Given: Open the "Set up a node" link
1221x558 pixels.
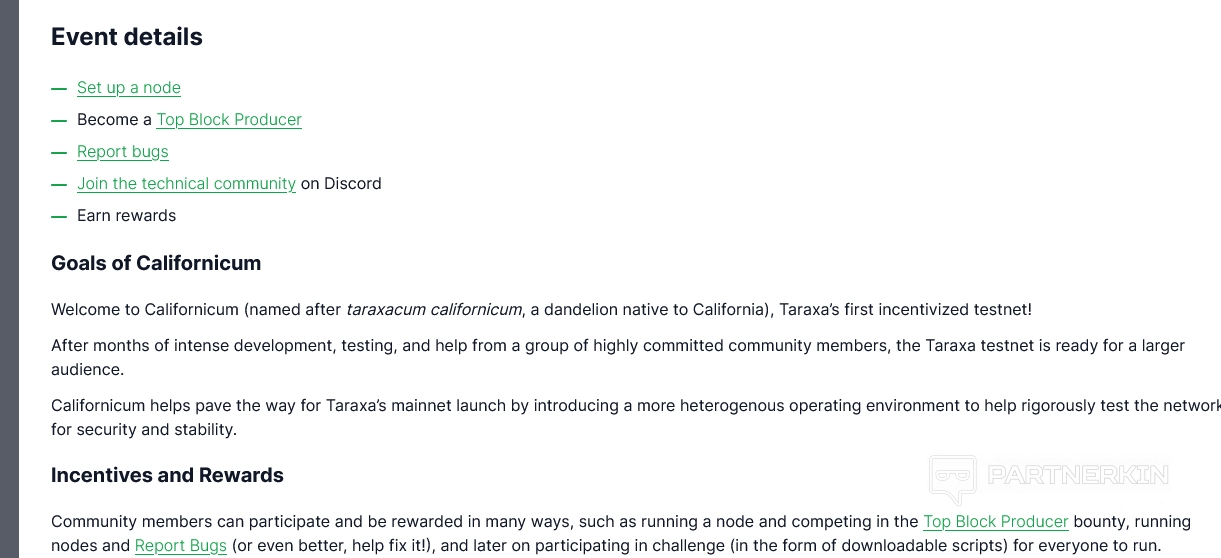Looking at the screenshot, I should 129,88.
